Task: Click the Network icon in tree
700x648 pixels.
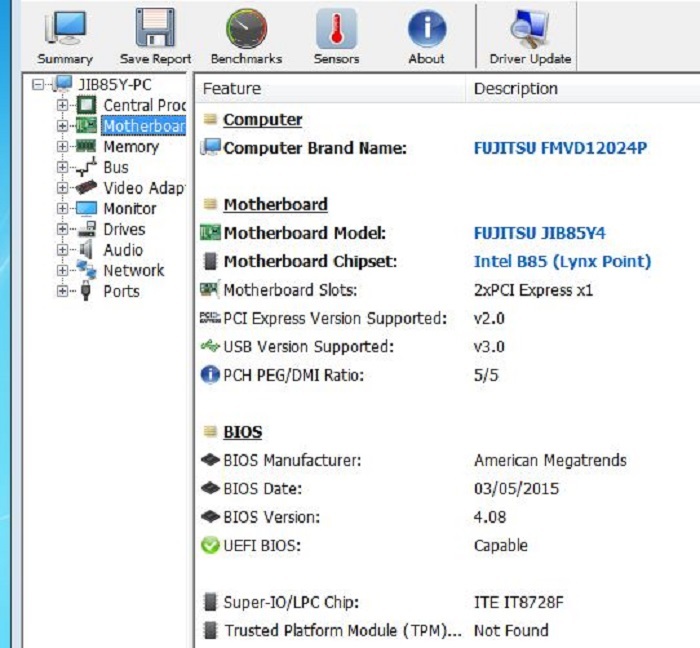Action: click(86, 270)
